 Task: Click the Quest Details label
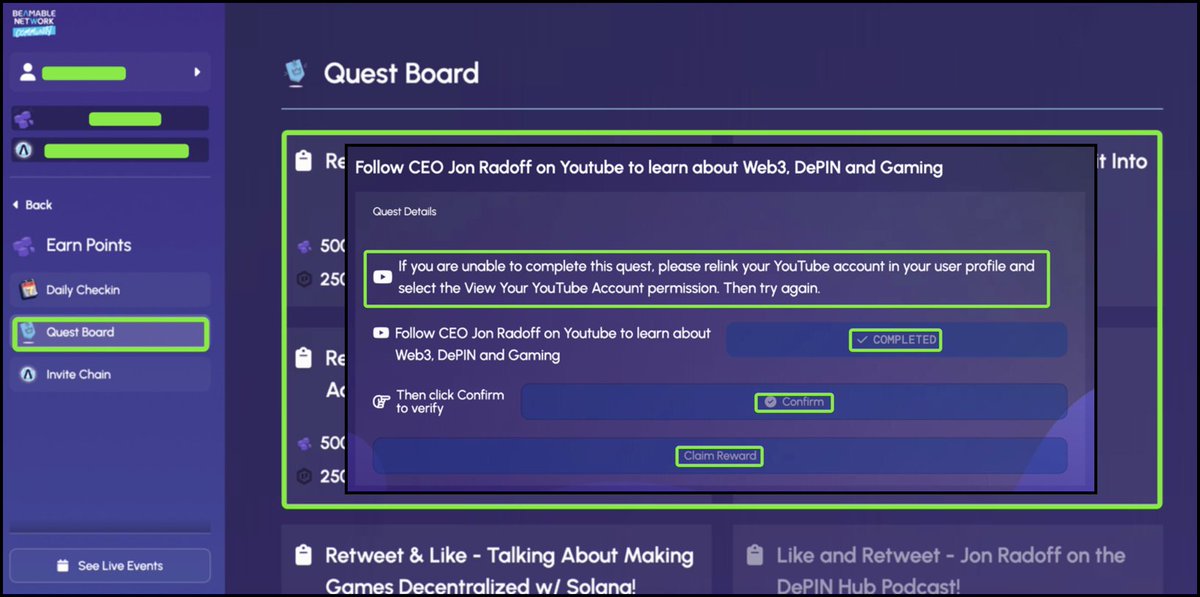404,212
